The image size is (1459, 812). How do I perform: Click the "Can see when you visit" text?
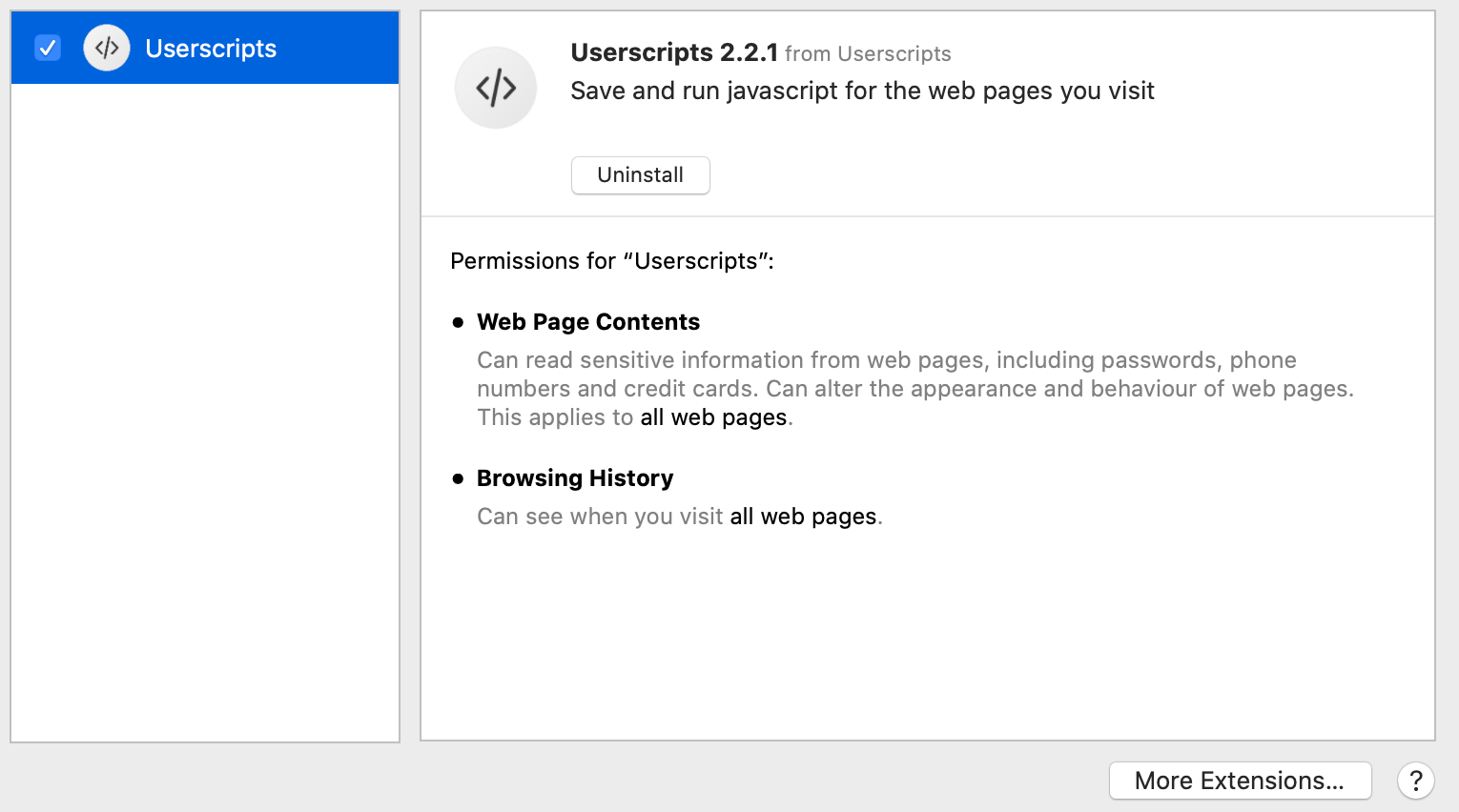pyautogui.click(x=601, y=517)
